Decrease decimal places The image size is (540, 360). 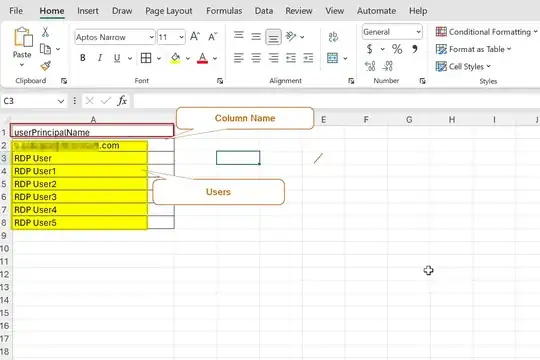tap(388, 66)
